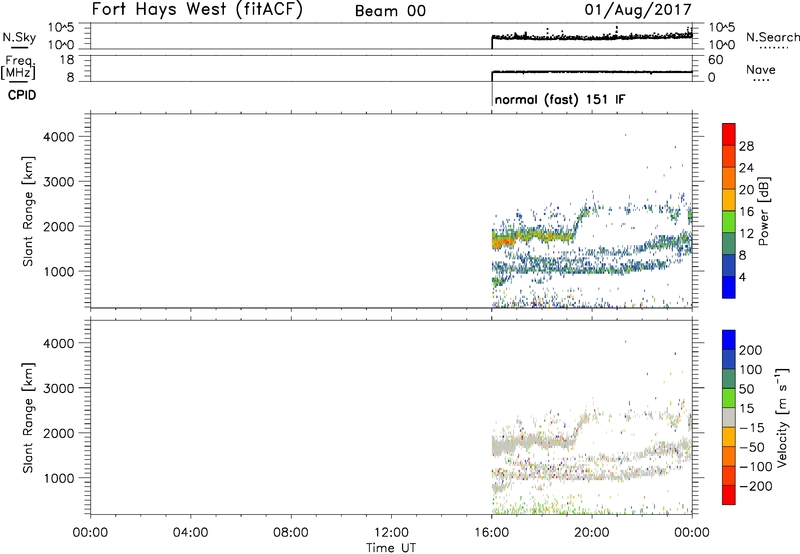800x554 pixels.
Task: Click the 'Slant Range [km]' label of the velocity panel
Action: 28,418
